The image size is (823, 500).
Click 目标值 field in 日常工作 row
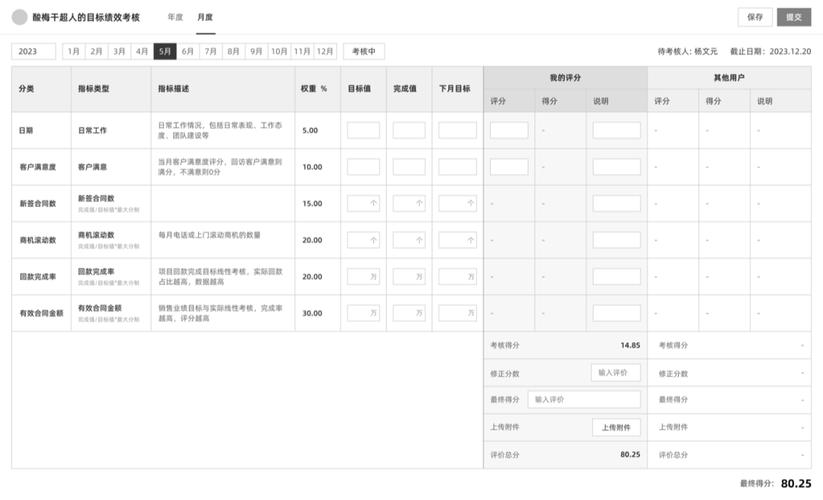(363, 130)
